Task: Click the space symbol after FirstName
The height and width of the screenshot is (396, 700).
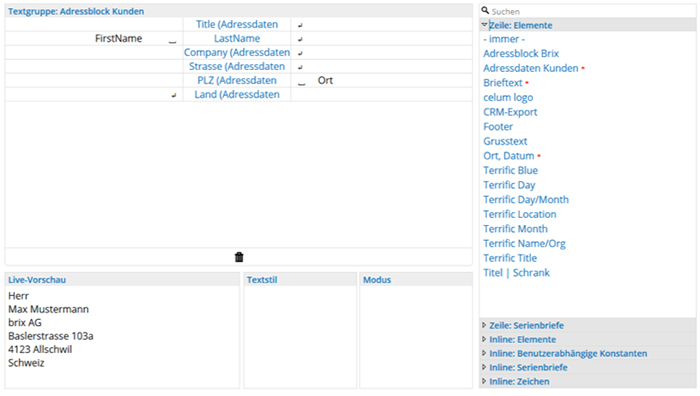Action: pos(172,42)
